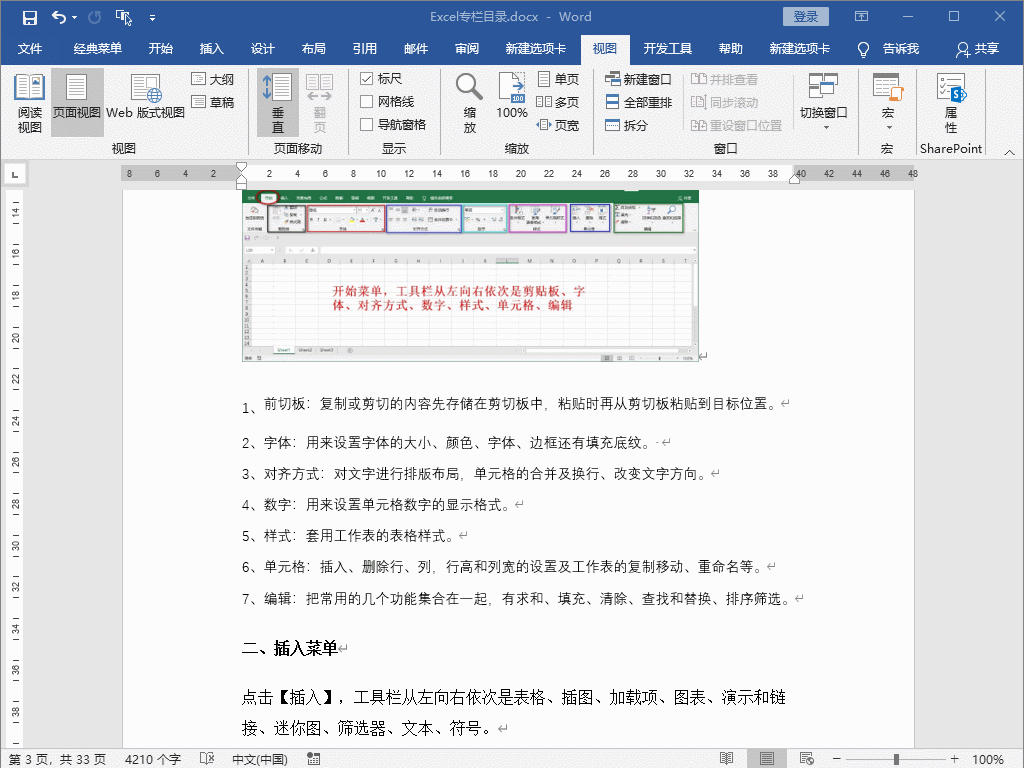The image size is (1024, 768).
Task: Click the 告诉我 lightbulb search
Action: click(888, 49)
